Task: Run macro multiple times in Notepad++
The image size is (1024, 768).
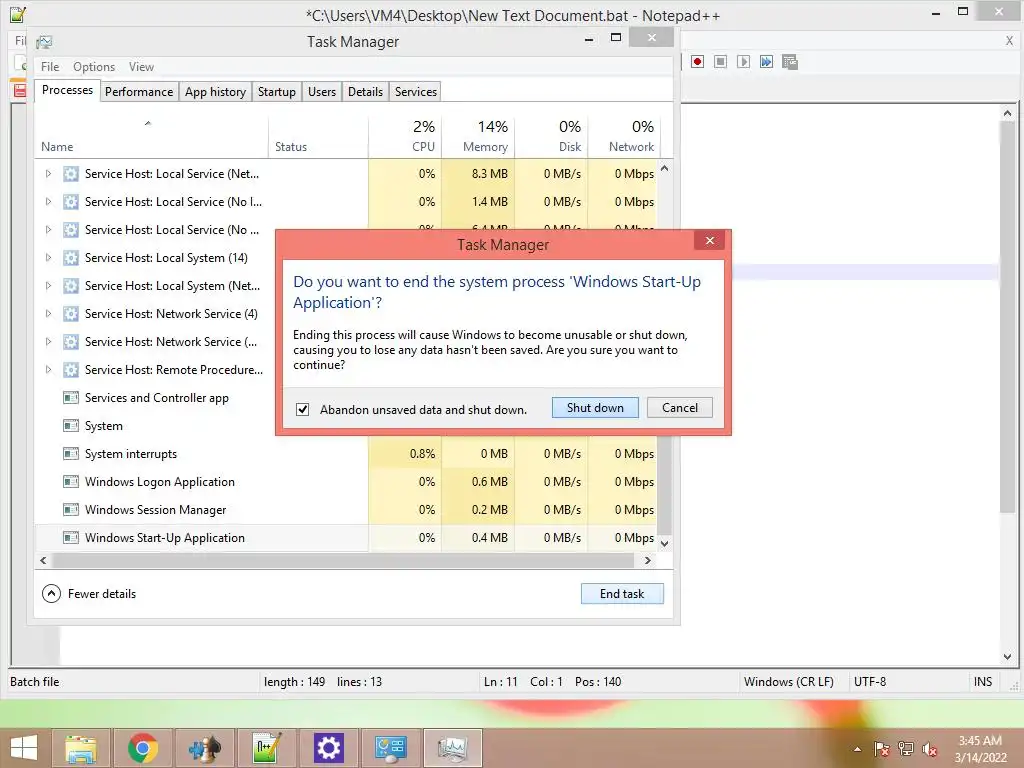Action: (766, 61)
